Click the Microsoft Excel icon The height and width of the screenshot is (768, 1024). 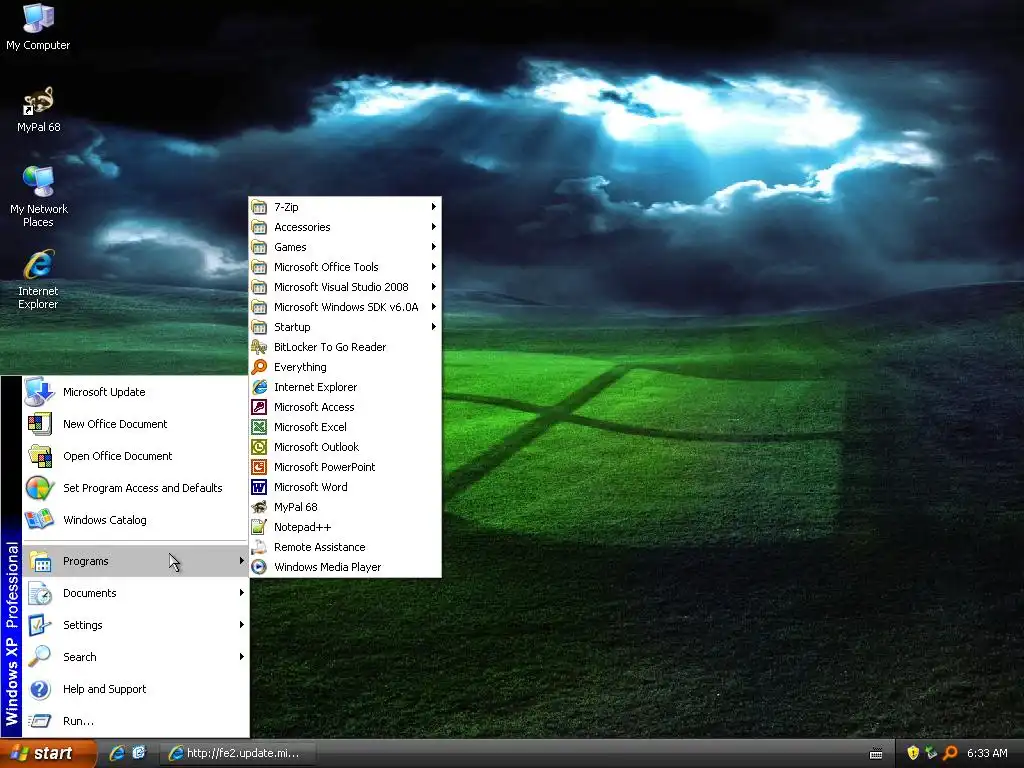259,427
